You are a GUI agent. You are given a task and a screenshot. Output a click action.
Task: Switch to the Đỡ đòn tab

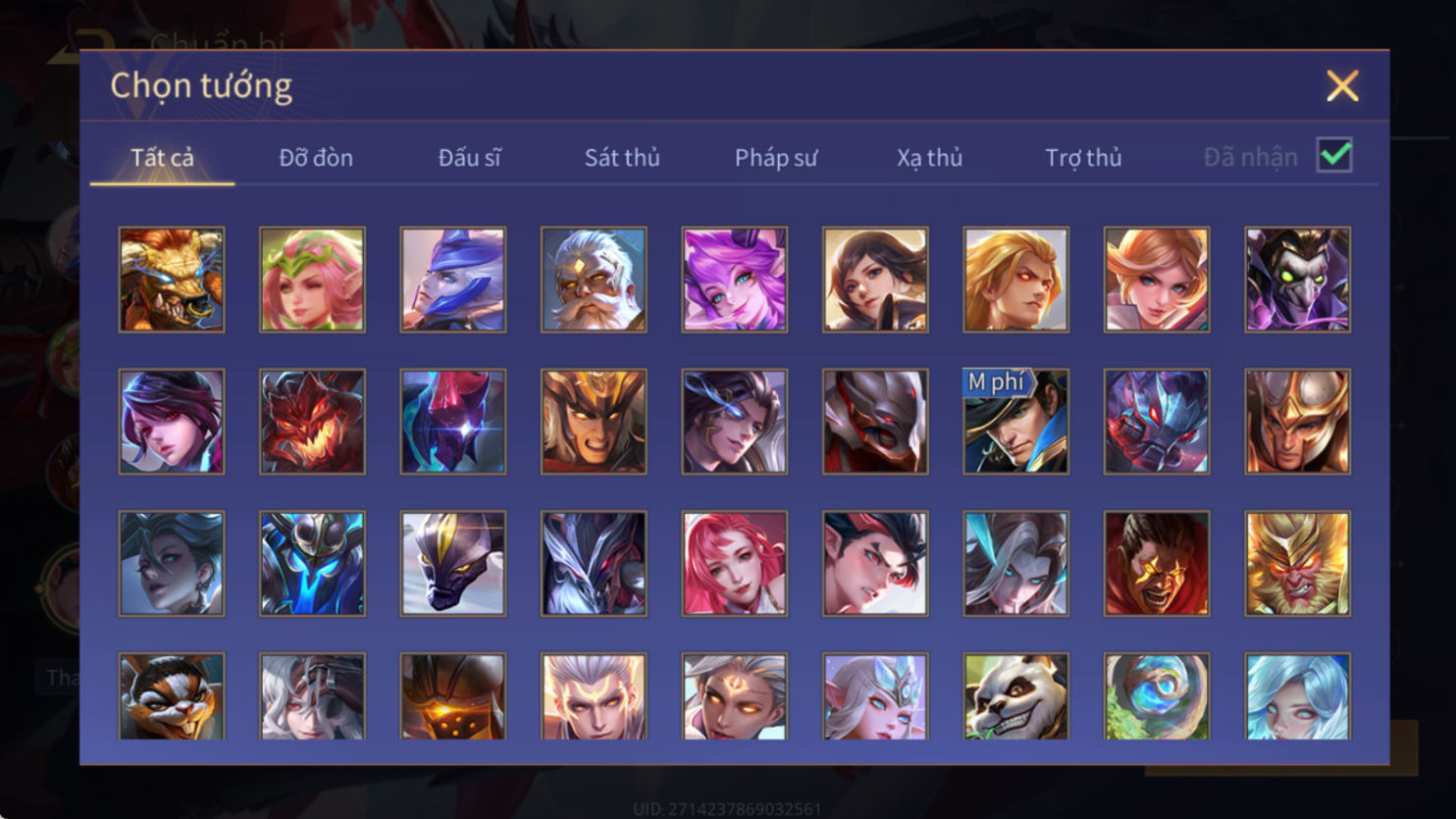(316, 158)
